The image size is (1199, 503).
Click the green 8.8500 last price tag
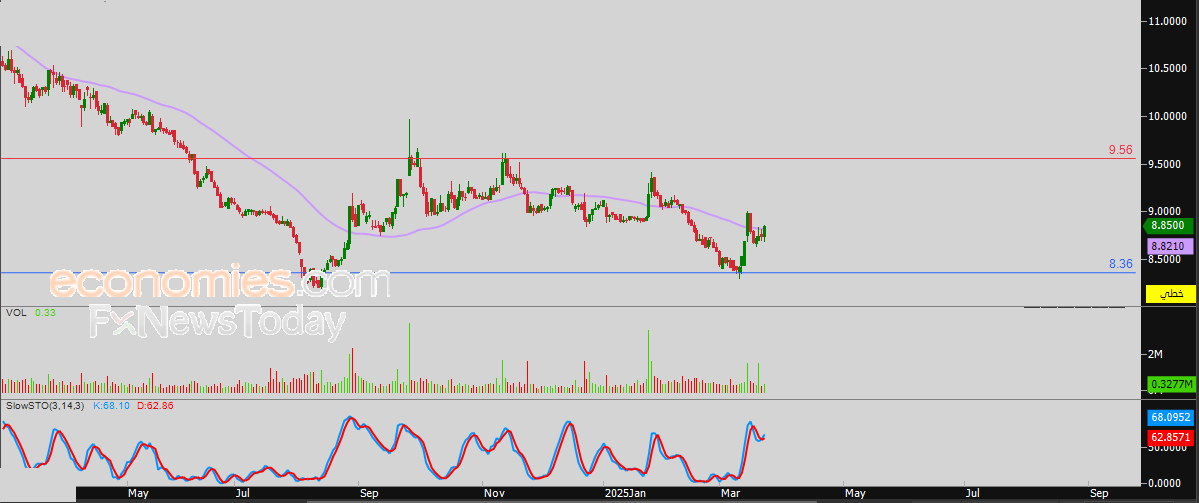pyautogui.click(x=1168, y=226)
